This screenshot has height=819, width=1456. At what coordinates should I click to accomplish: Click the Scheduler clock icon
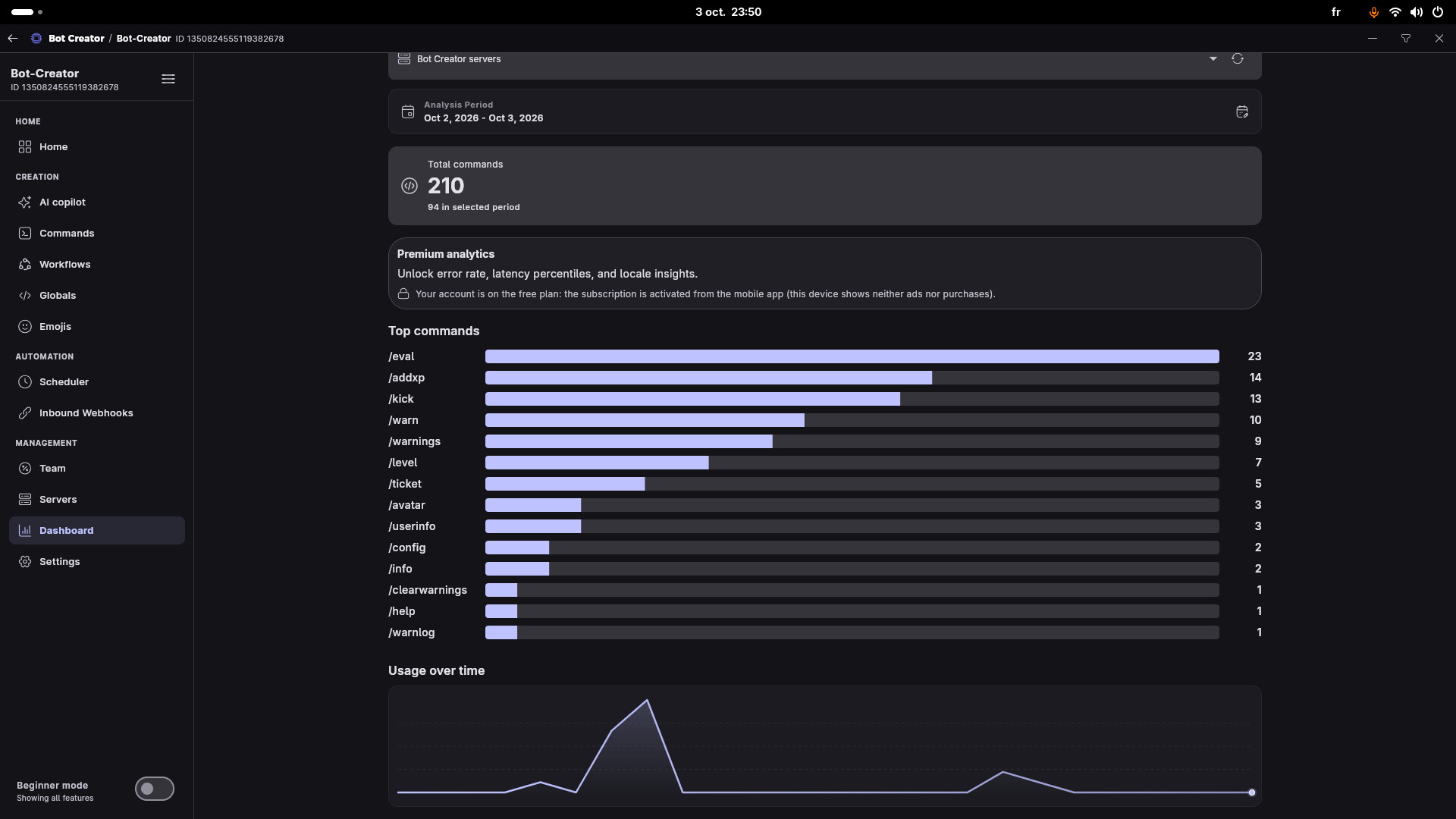point(25,382)
